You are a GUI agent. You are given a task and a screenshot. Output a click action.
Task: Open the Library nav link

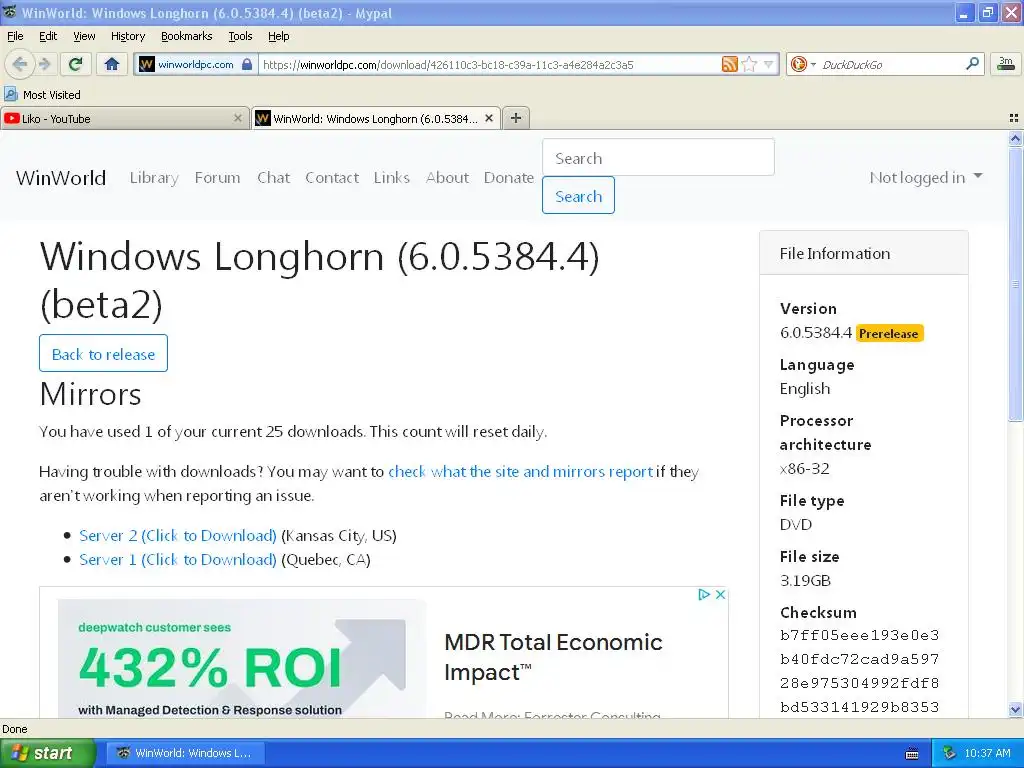click(154, 178)
